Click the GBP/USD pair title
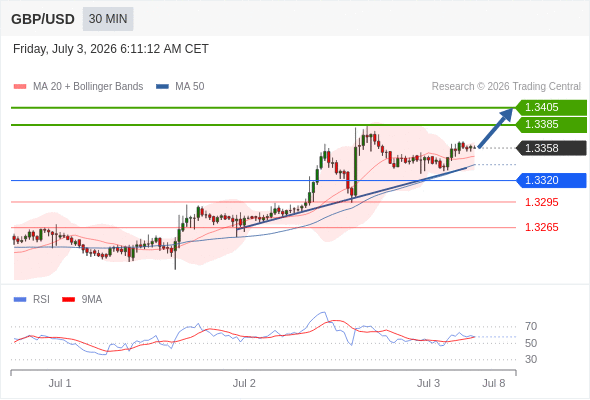The height and width of the screenshot is (400, 590). [43, 19]
